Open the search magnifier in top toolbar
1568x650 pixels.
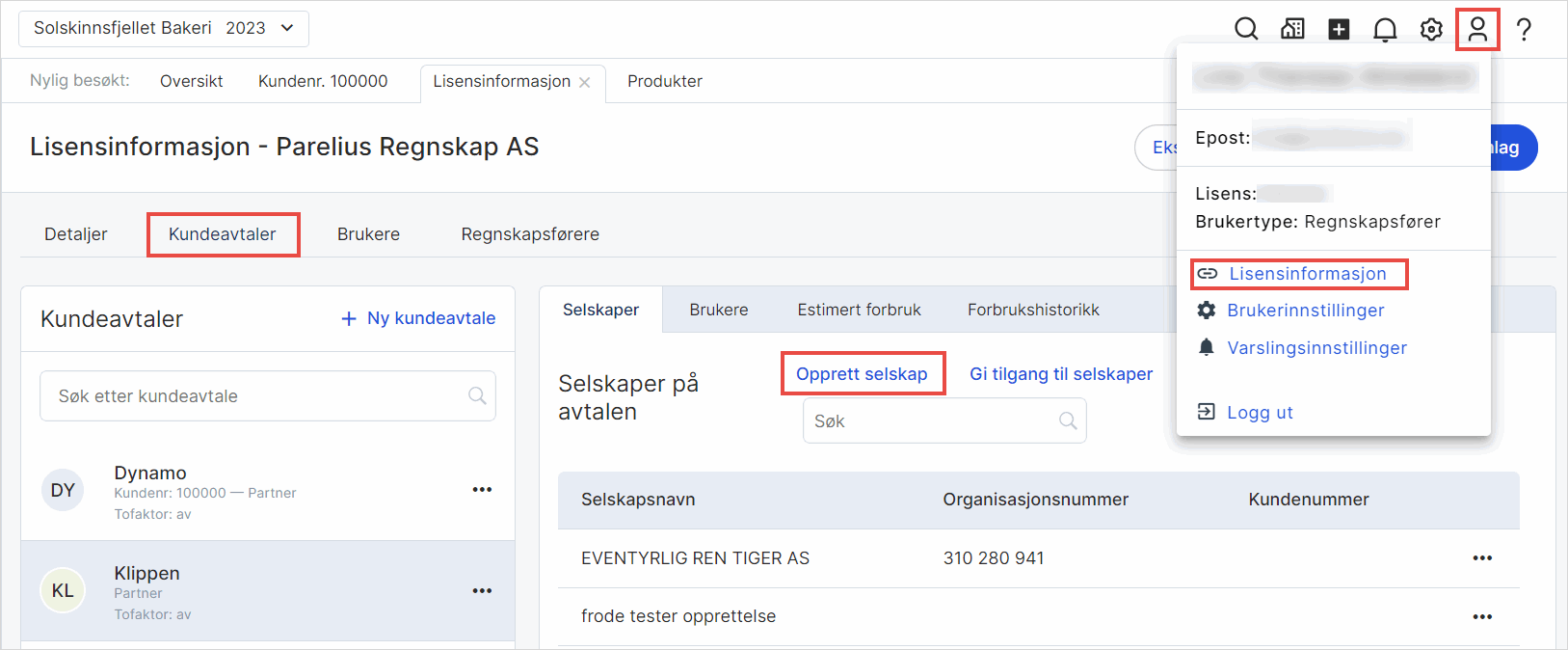(x=1246, y=29)
